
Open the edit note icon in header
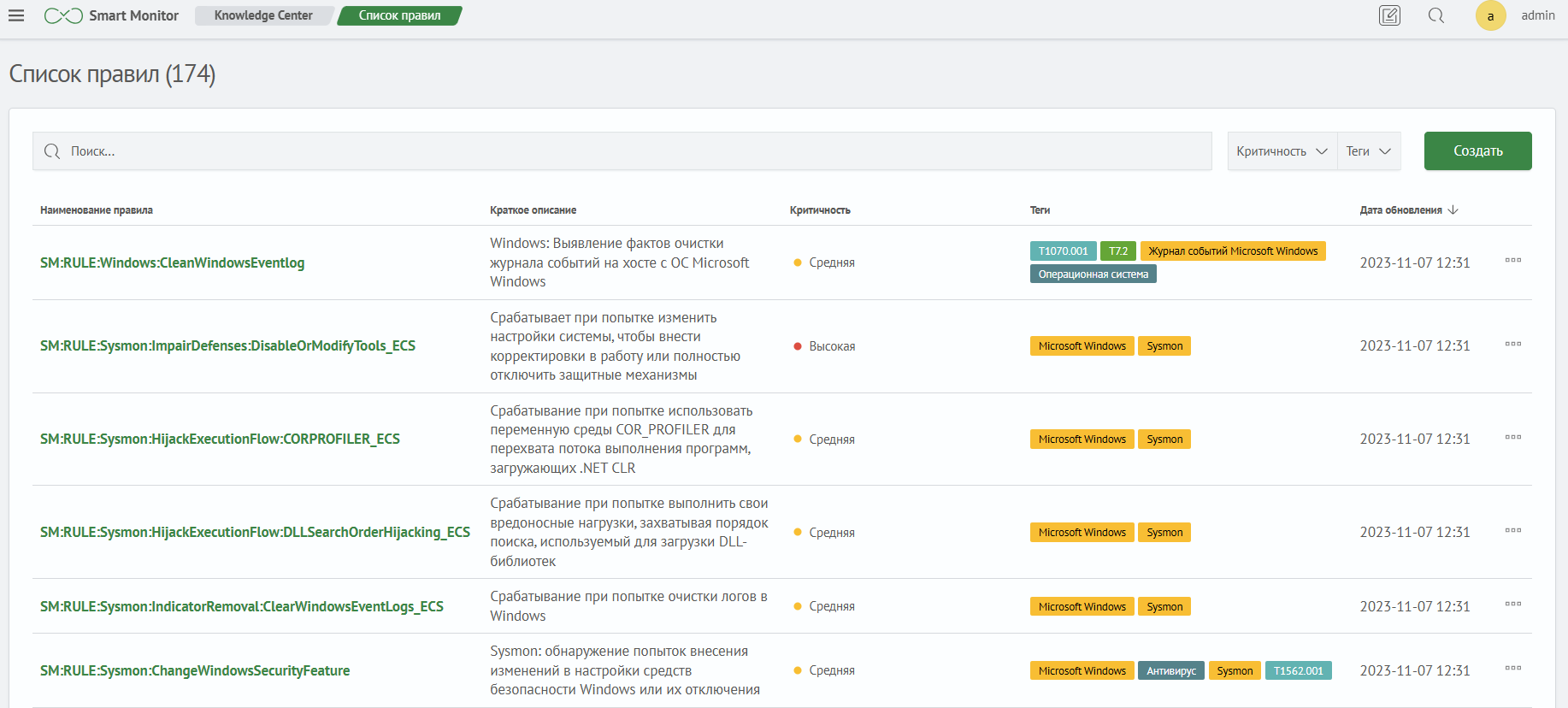click(1390, 15)
